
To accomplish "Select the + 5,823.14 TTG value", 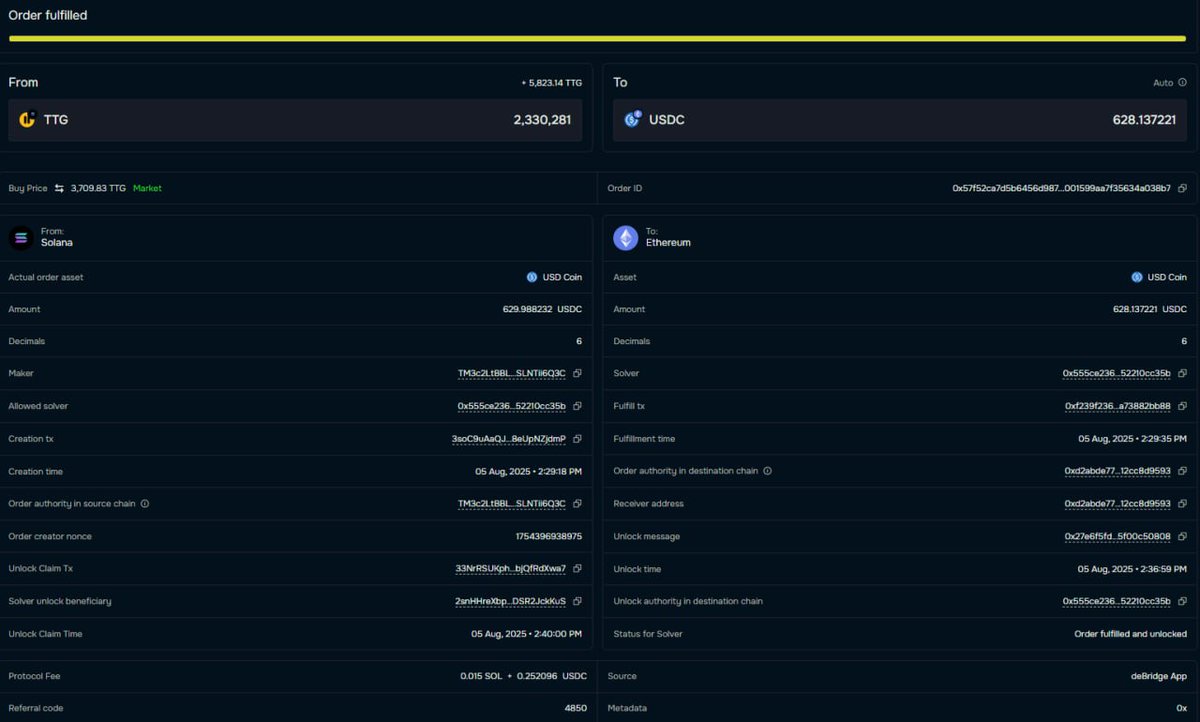I will [x=551, y=83].
